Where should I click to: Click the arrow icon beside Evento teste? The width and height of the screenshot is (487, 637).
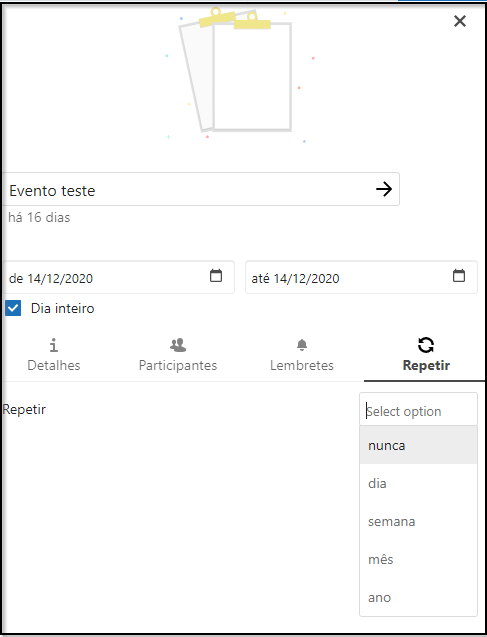384,189
